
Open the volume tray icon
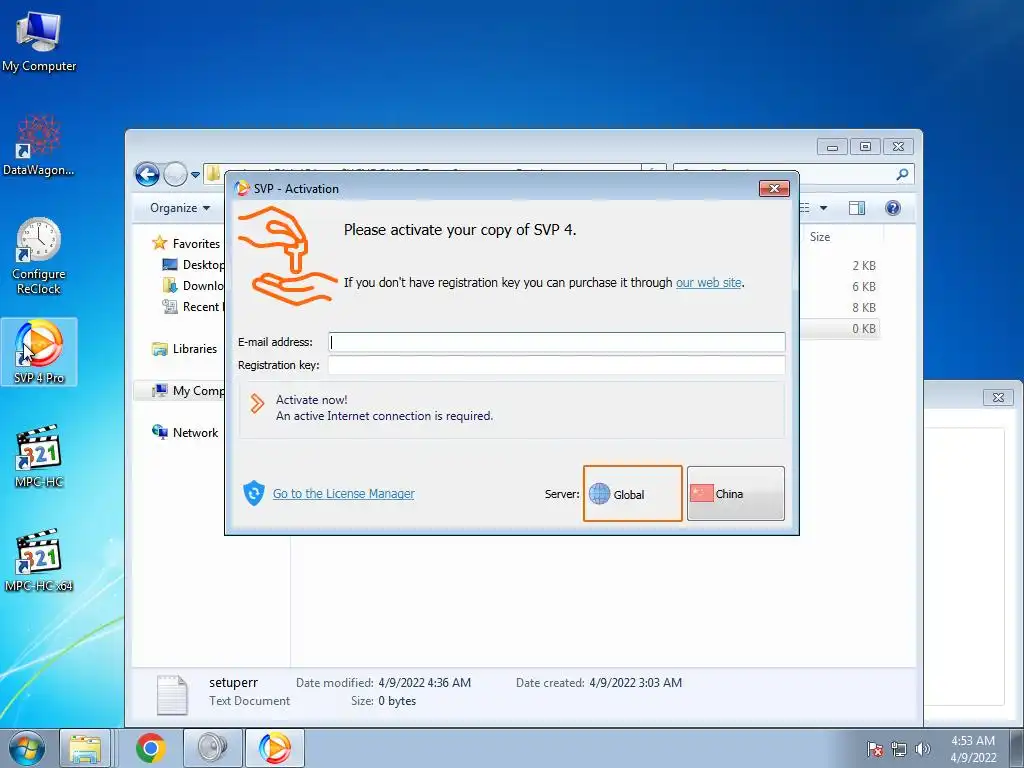coord(923,749)
